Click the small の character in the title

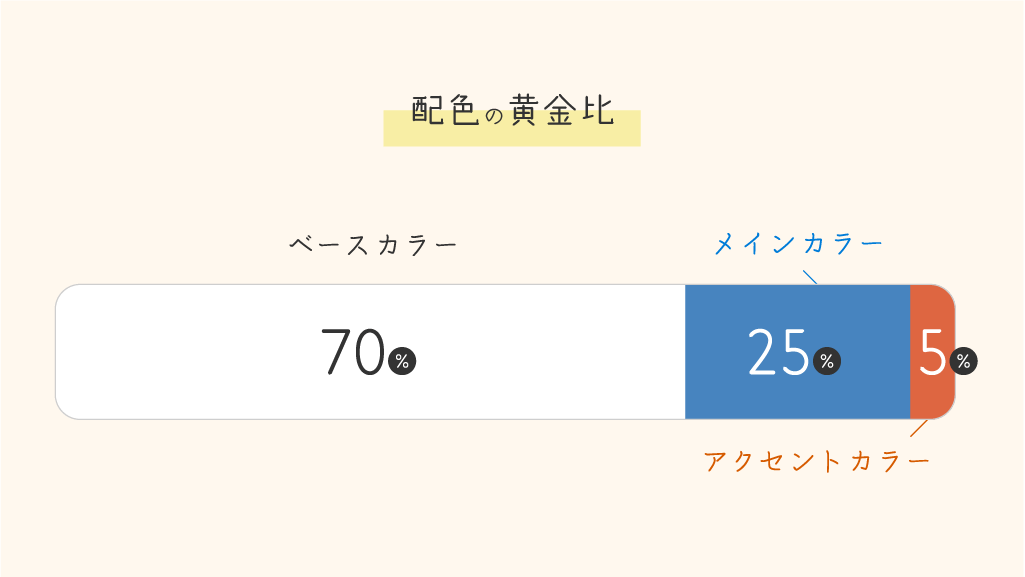pos(494,117)
